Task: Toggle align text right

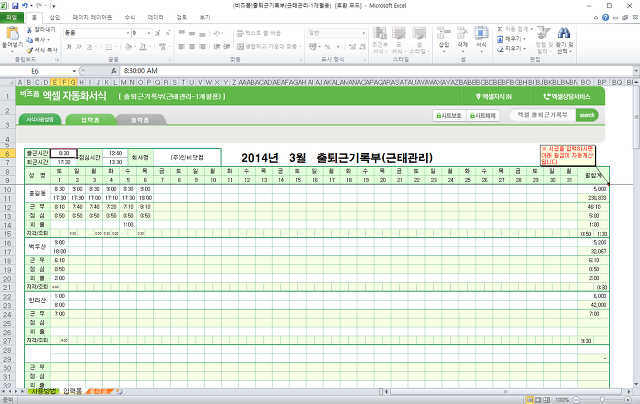Action: click(x=202, y=47)
